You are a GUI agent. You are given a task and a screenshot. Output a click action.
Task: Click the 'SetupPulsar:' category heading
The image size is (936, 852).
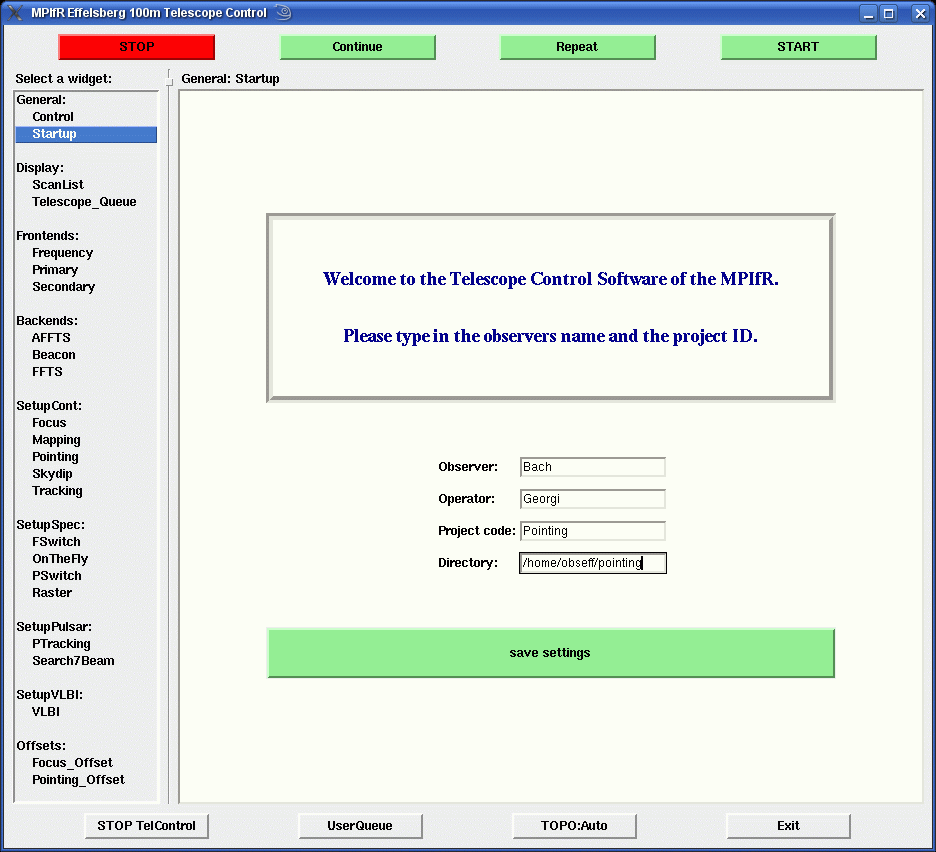click(x=54, y=627)
